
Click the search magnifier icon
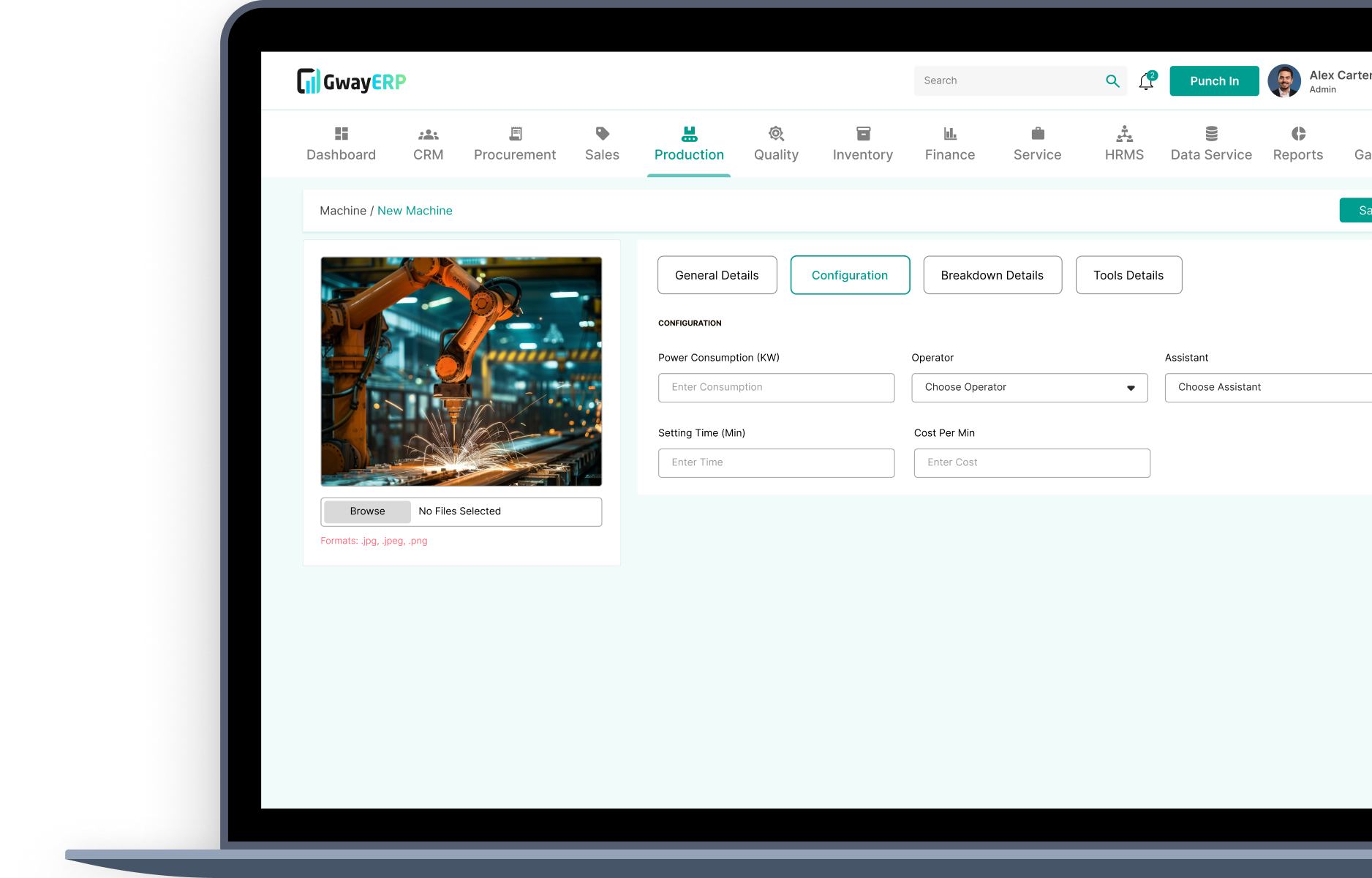point(1112,81)
